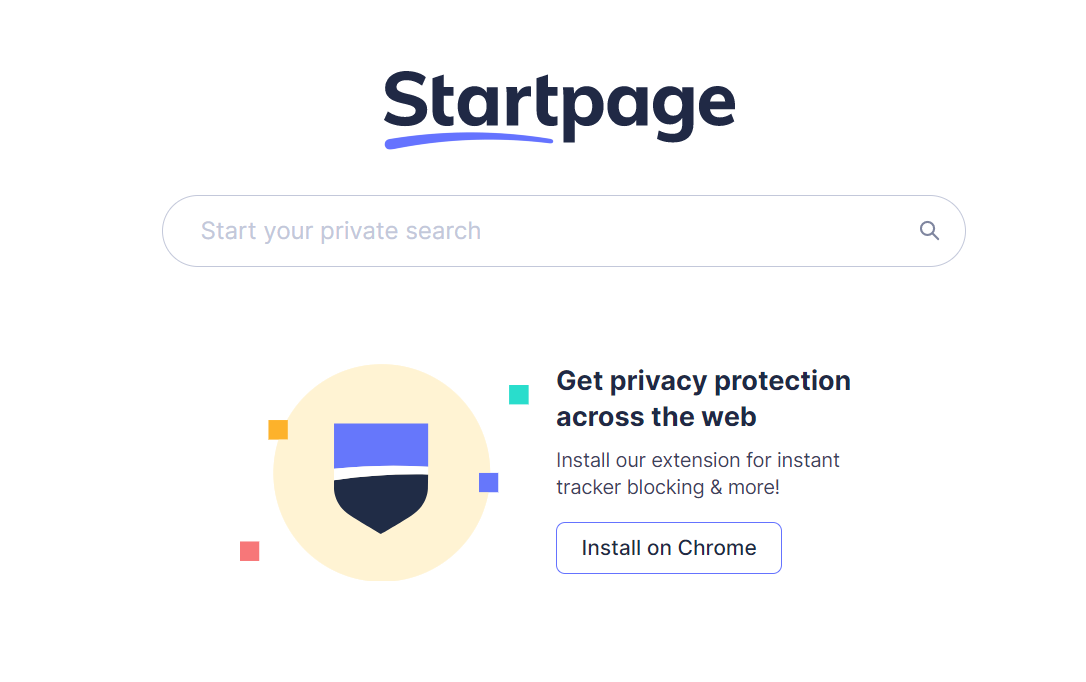The height and width of the screenshot is (682, 1086).
Task: Click the blue top half of shield
Action: click(381, 444)
